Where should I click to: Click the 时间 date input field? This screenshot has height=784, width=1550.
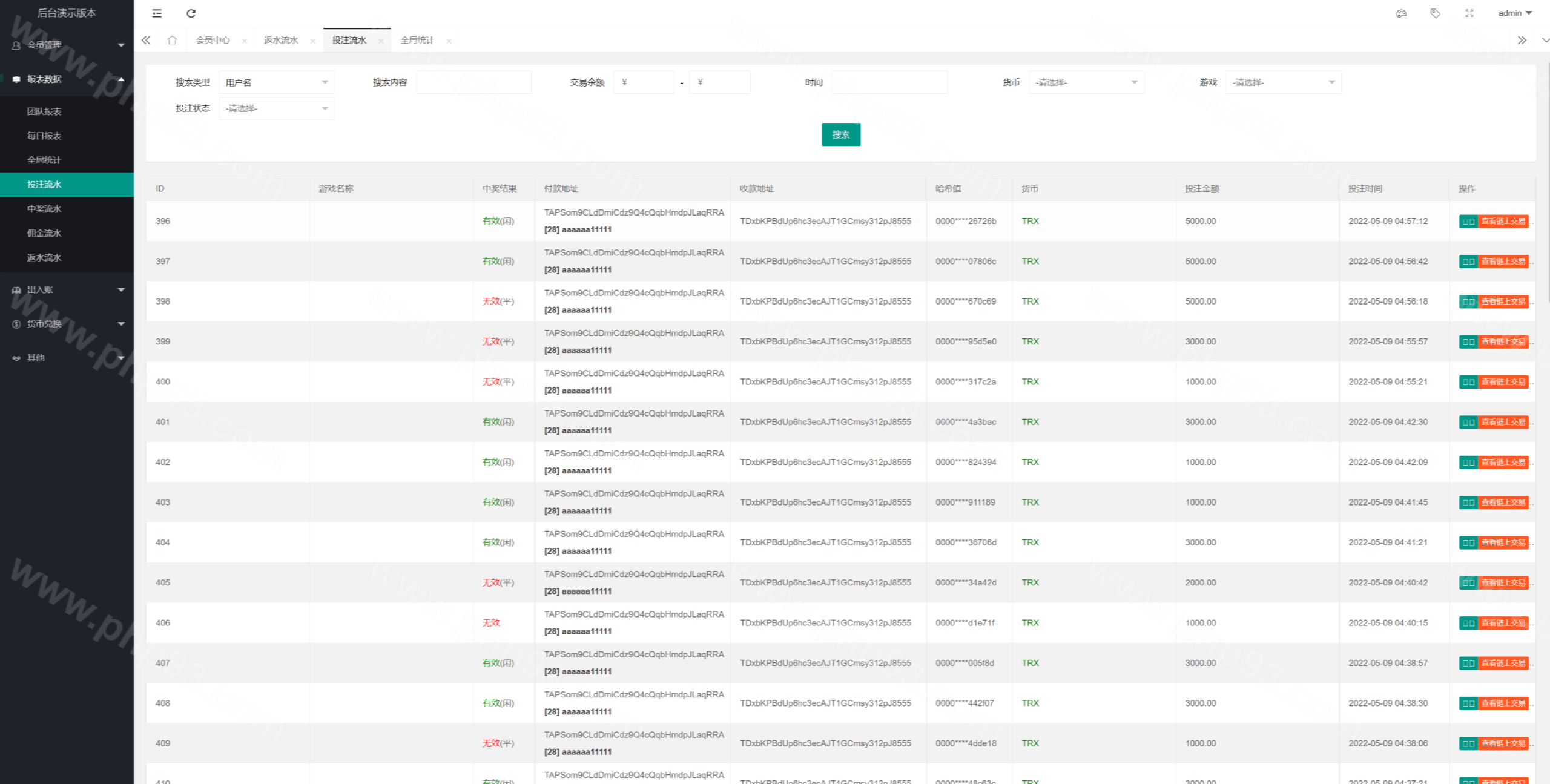click(889, 82)
